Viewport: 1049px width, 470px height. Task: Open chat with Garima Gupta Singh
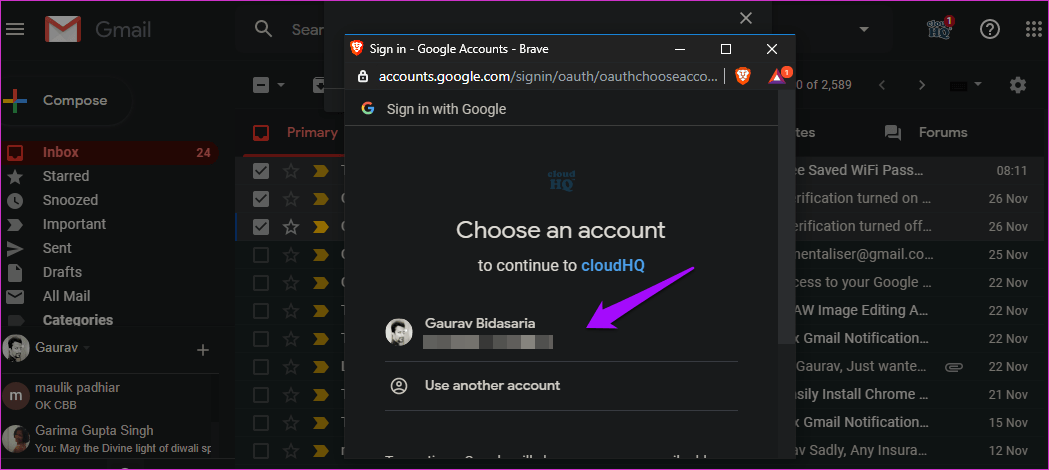coord(107,439)
